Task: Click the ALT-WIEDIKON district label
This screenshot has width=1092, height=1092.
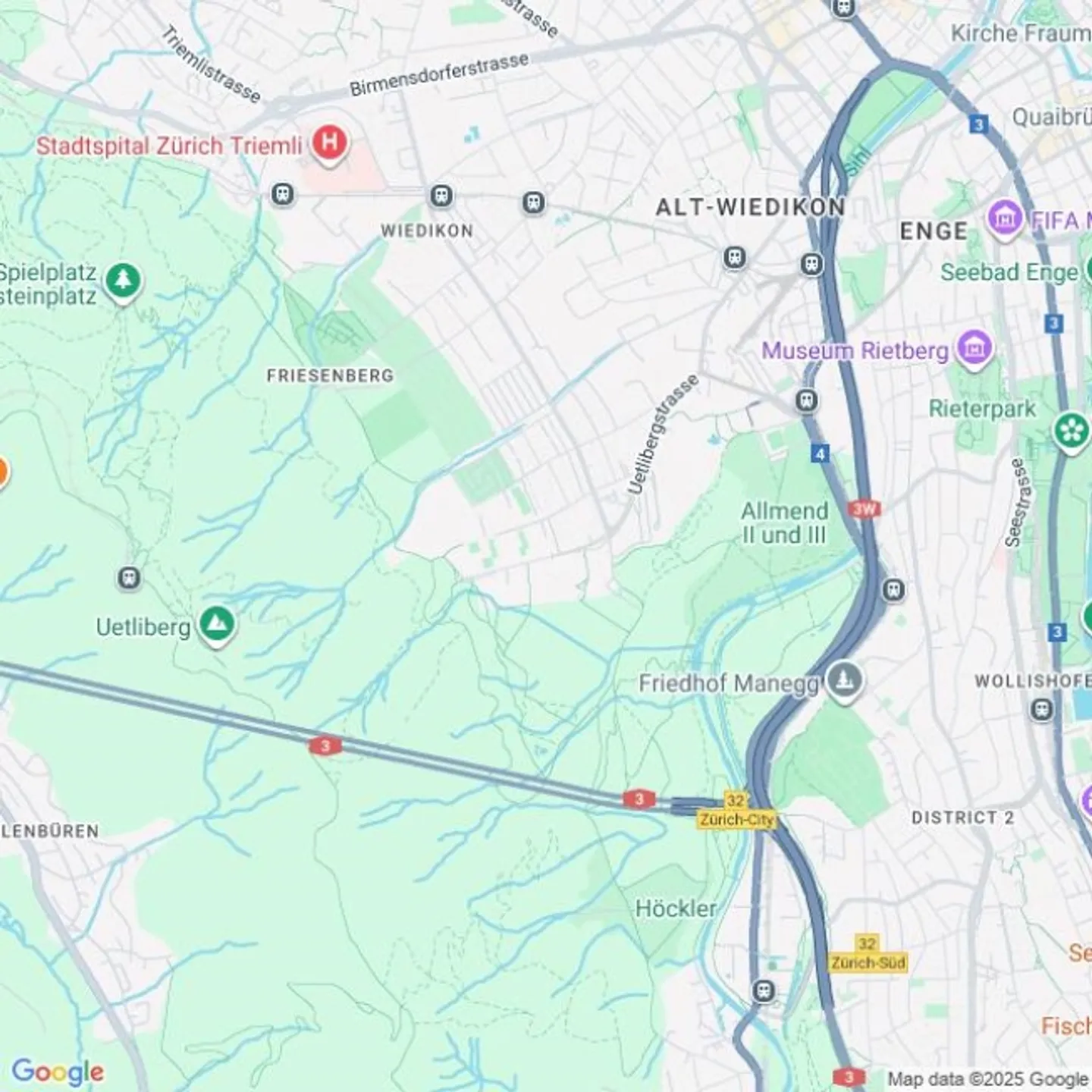Action: (x=750, y=207)
